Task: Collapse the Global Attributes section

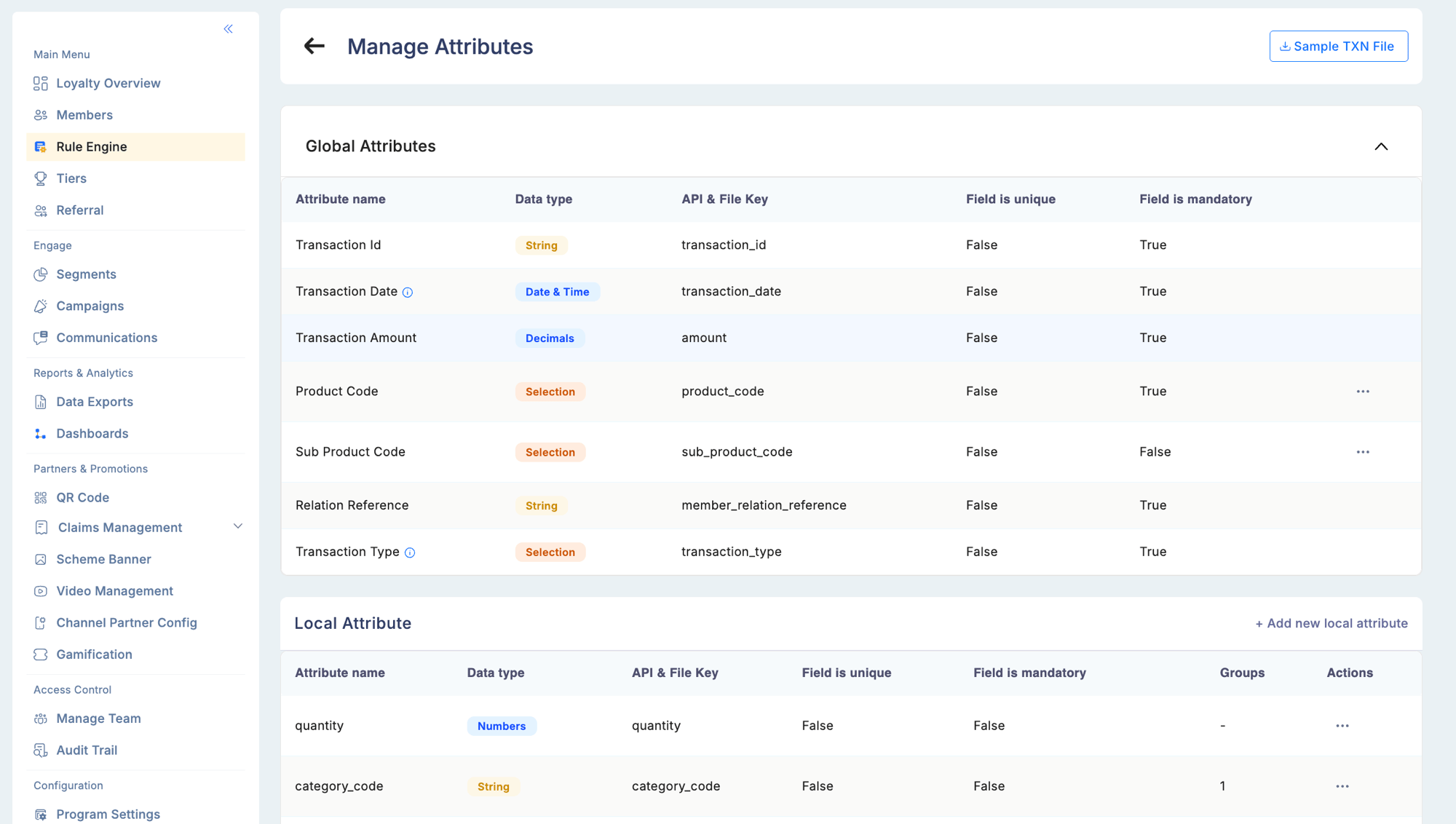Action: pyautogui.click(x=1381, y=146)
